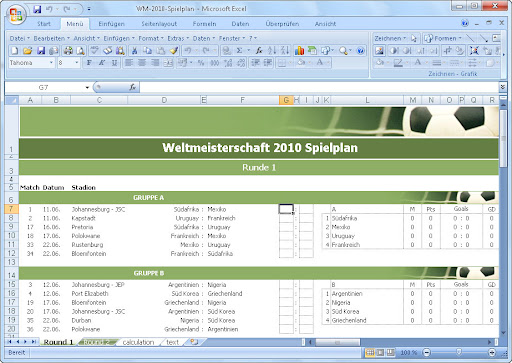Click the first sheet navigation arrow
512x363 pixels.
click(9, 342)
